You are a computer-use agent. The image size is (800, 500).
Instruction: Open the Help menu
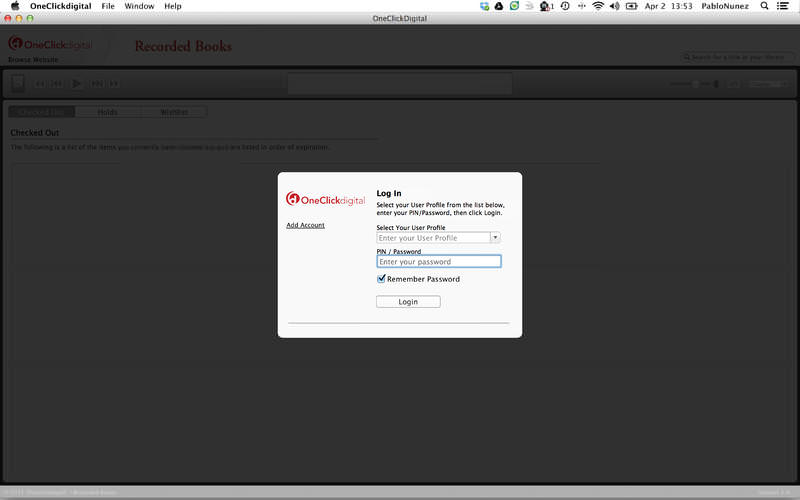[x=172, y=6]
